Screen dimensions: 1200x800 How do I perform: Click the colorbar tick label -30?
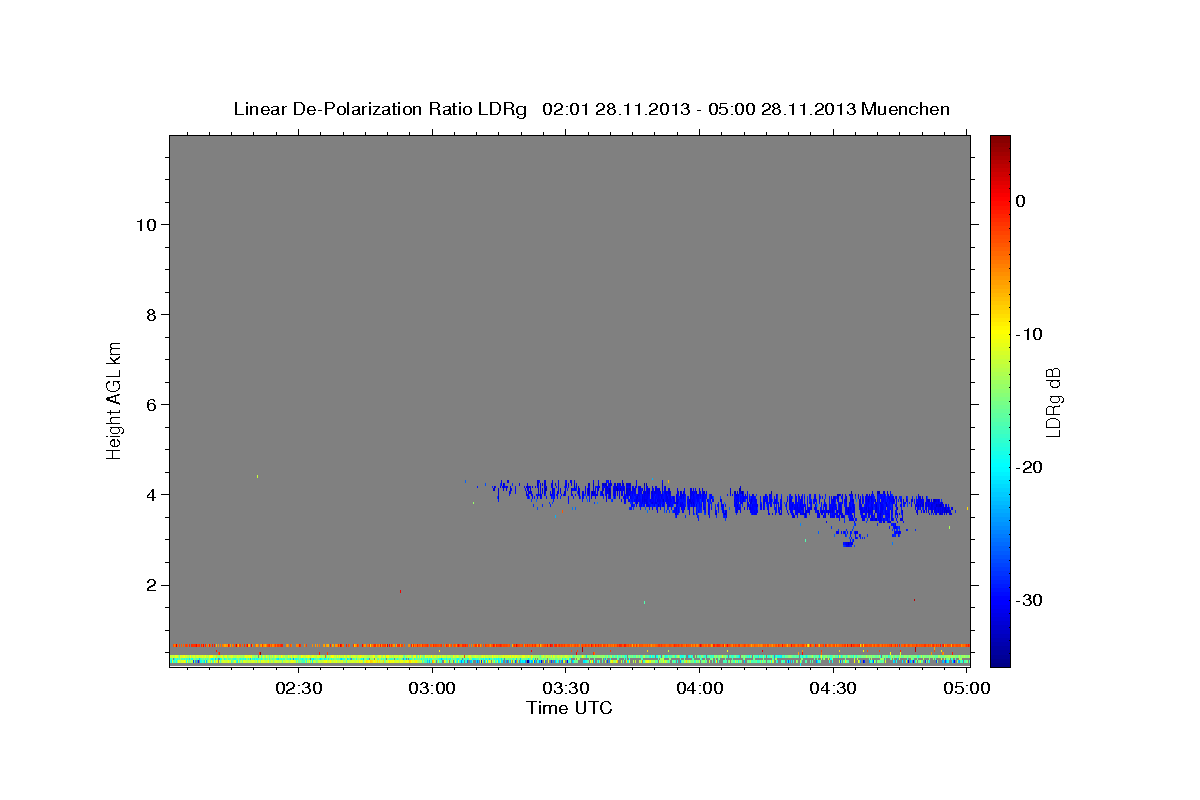coord(1031,600)
